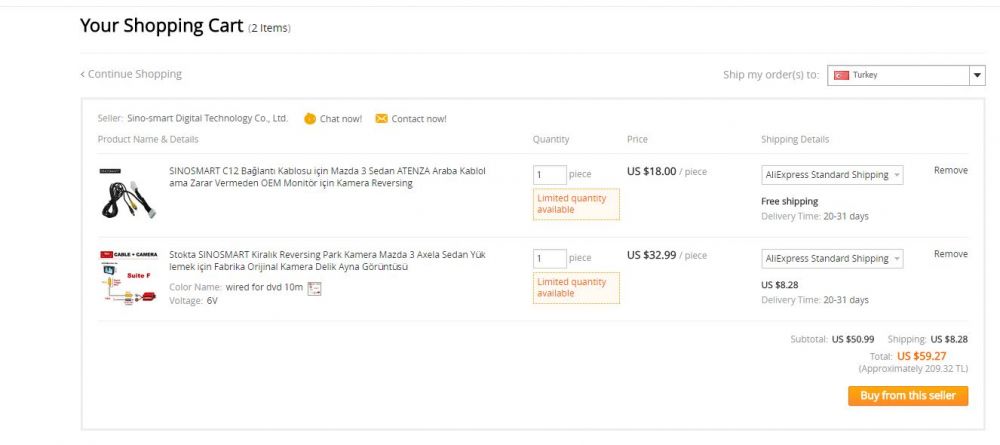Open thumbnail of the C12 connection cable
This screenshot has width=1000, height=445.
click(x=128, y=194)
